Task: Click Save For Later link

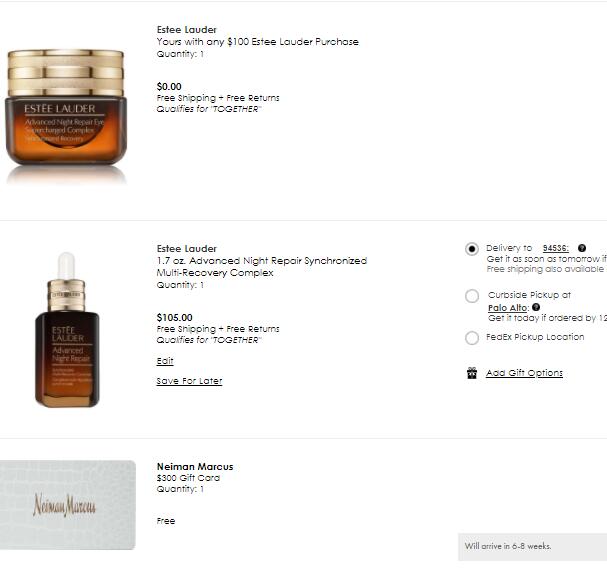Action: click(x=189, y=381)
